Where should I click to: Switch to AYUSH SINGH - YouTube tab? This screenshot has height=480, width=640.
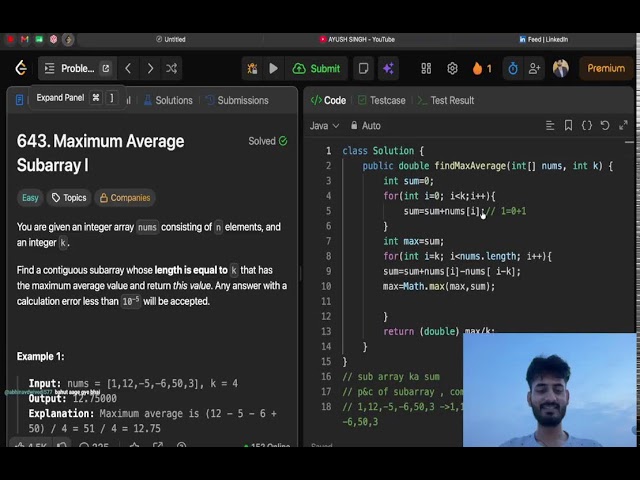(x=357, y=39)
